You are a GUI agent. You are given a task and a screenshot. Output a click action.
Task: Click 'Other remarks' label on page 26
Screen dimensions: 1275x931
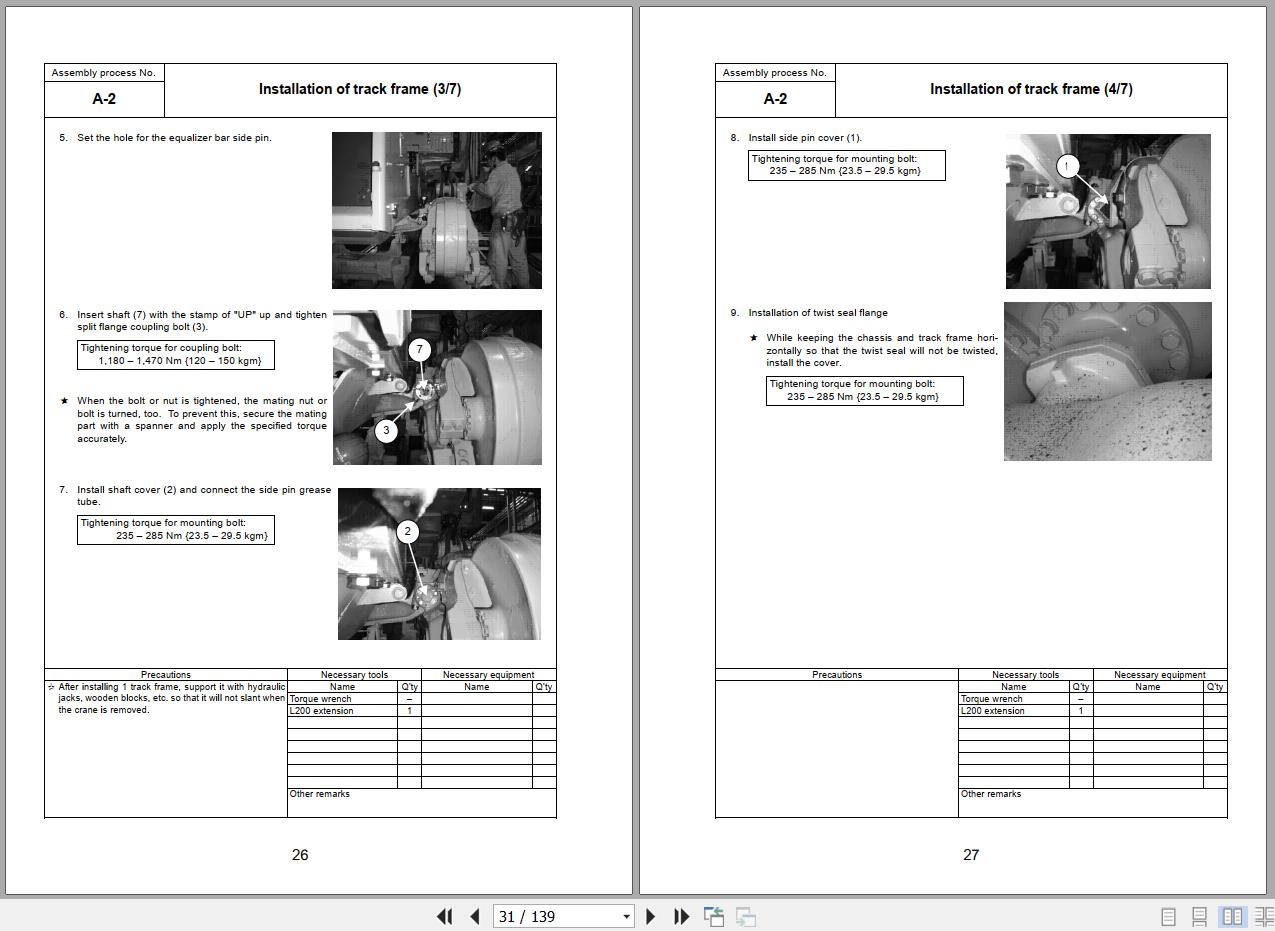pos(320,794)
